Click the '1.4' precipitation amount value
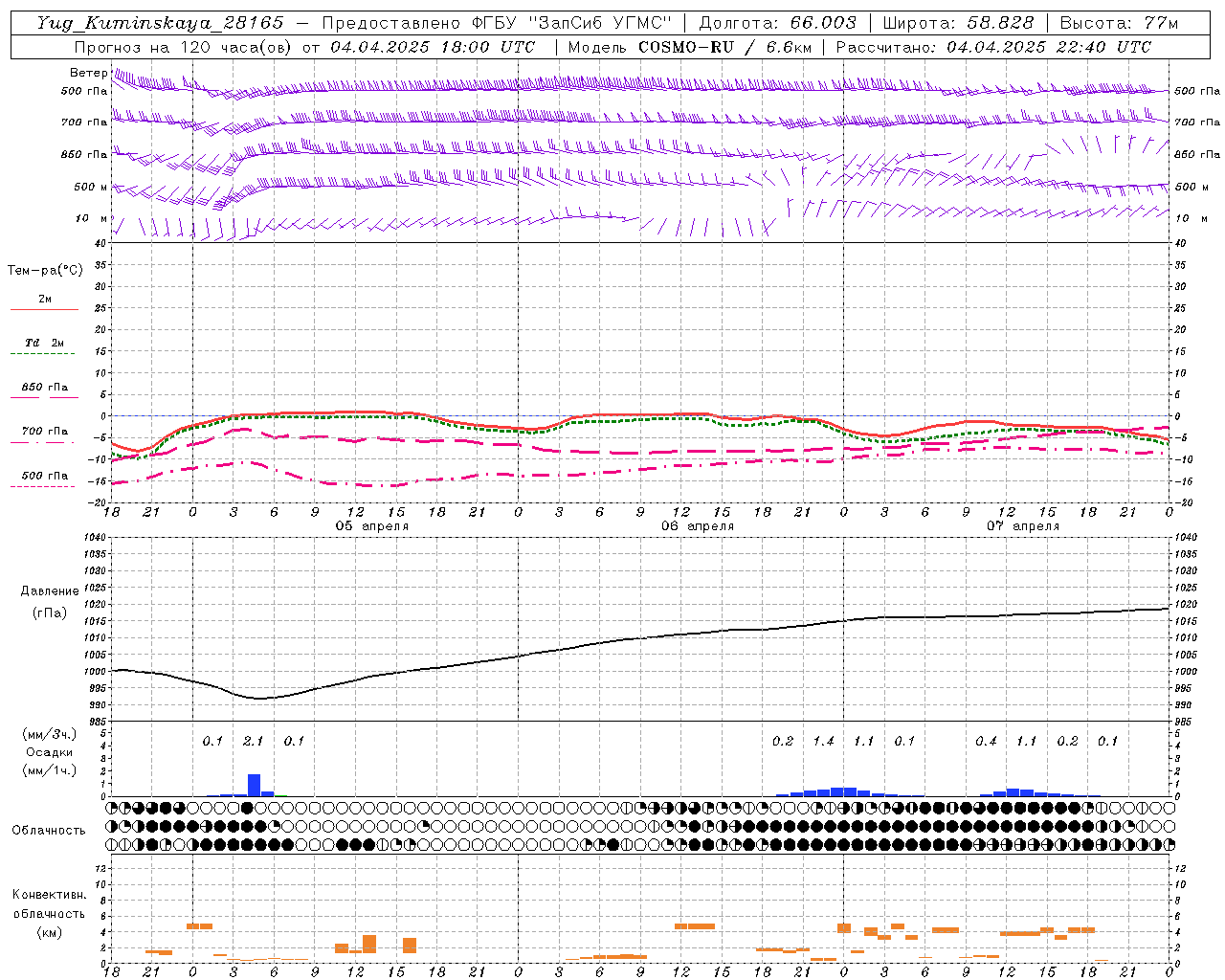 [x=823, y=741]
